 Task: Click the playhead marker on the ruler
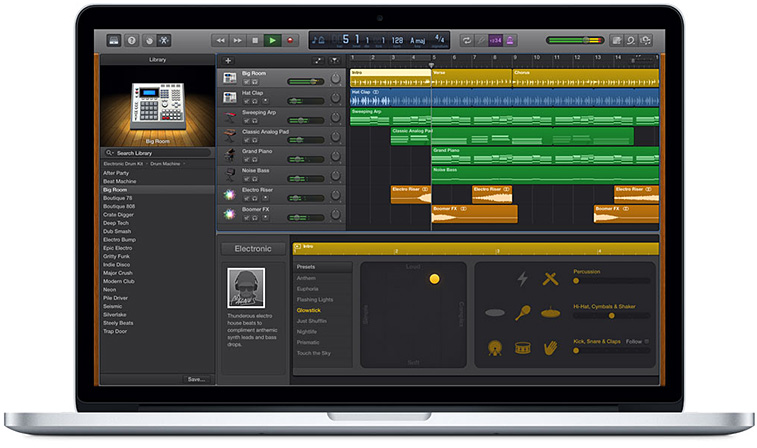(431, 65)
